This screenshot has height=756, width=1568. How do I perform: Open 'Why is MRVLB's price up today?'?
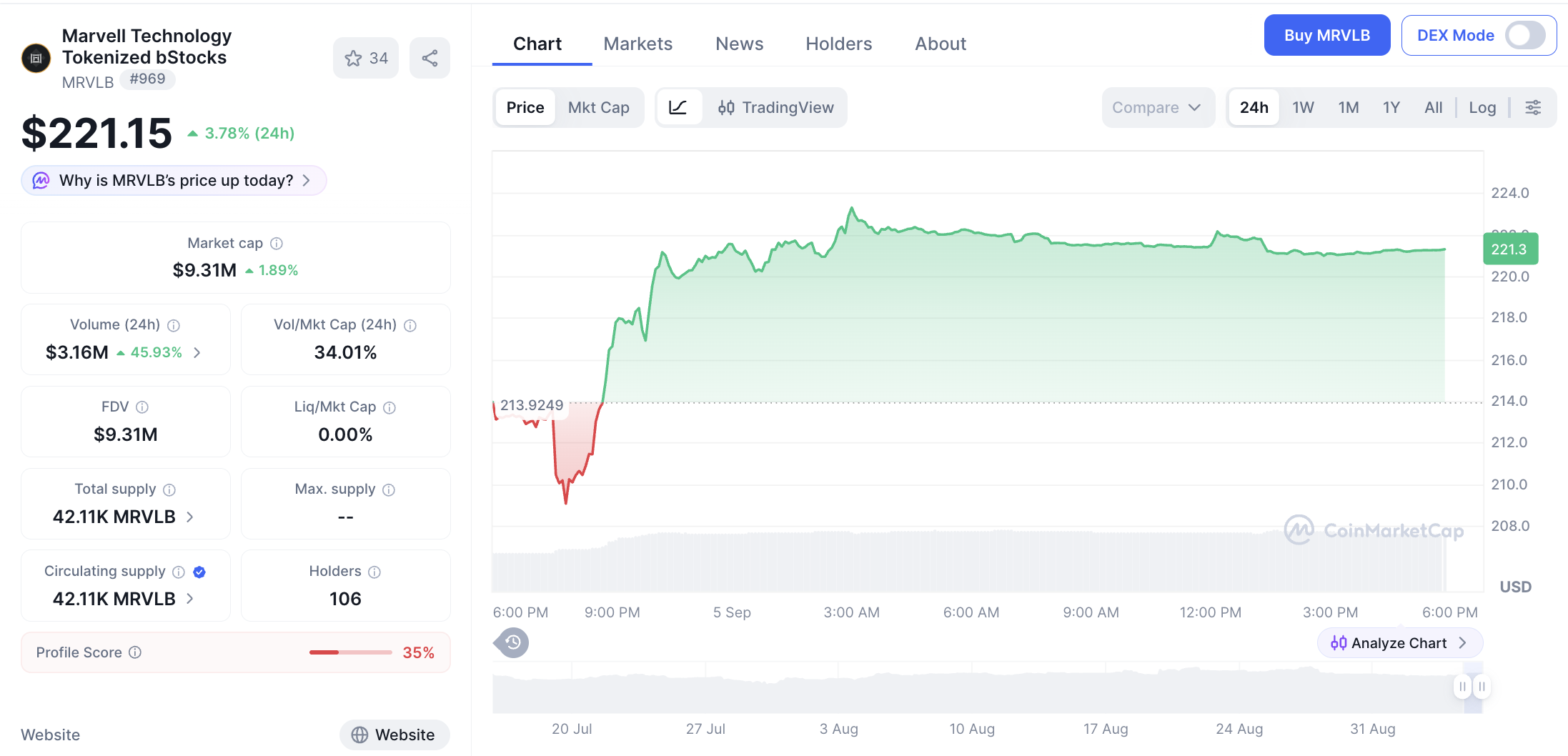174,180
